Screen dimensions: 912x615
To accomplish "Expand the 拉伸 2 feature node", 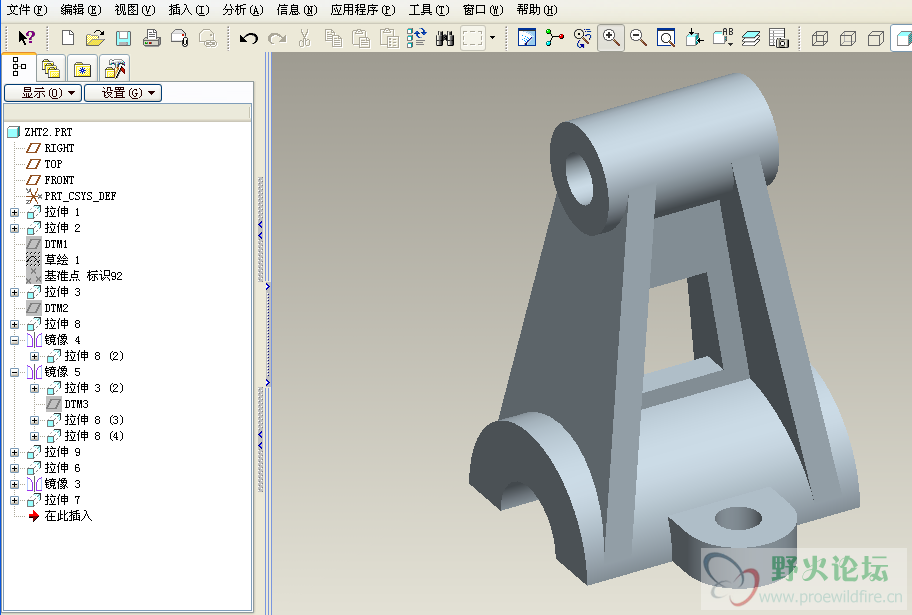I will pos(15,228).
